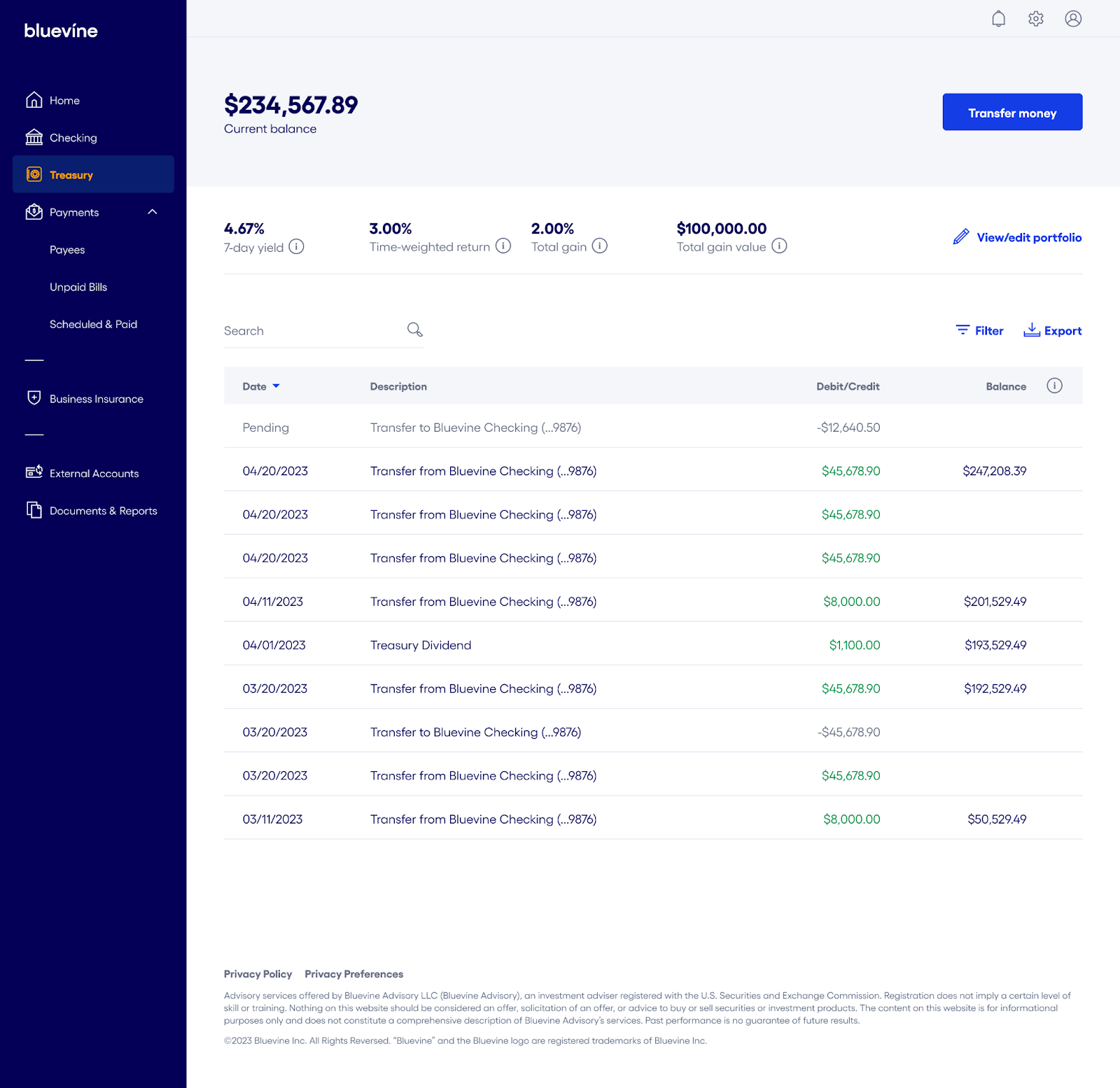Click the $247,208.39 balance value
The image size is (1120, 1088).
[x=995, y=472]
